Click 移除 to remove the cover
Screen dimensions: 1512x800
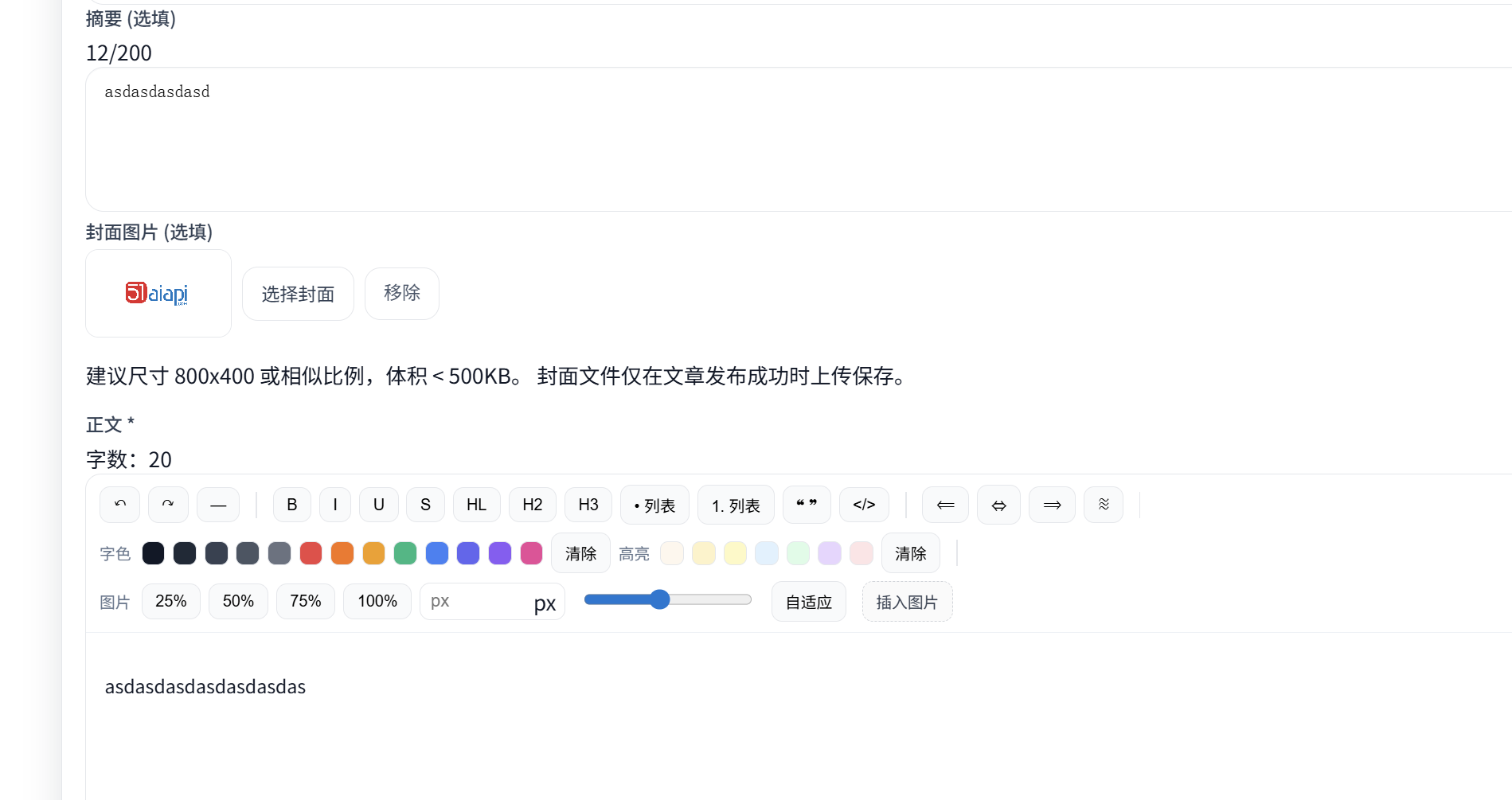coord(402,294)
